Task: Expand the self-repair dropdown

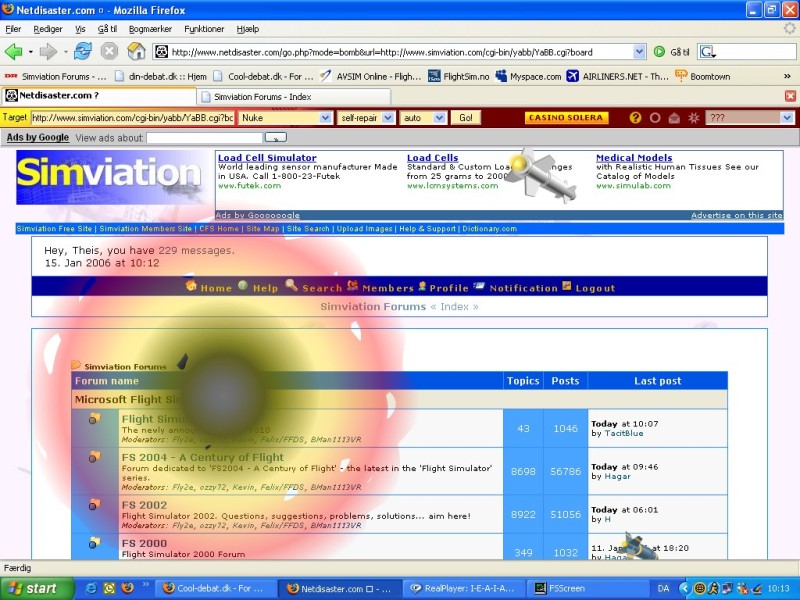Action: [366, 118]
